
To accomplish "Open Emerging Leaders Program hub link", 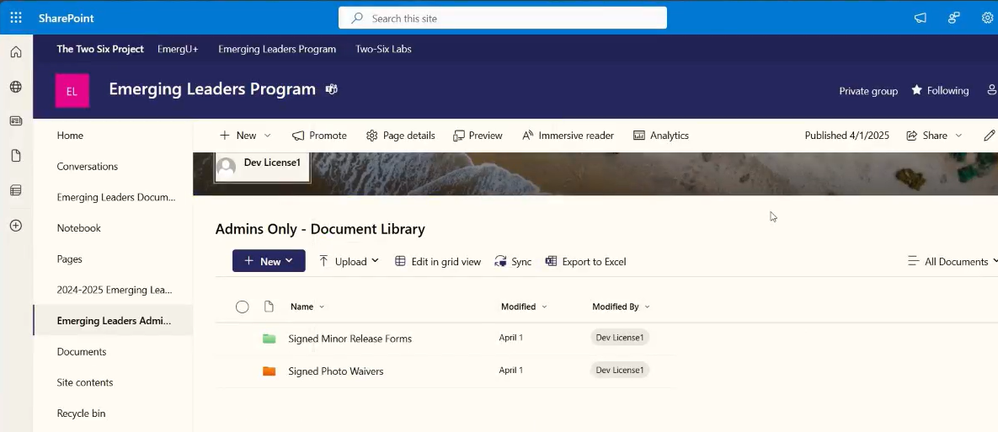I will (x=277, y=49).
